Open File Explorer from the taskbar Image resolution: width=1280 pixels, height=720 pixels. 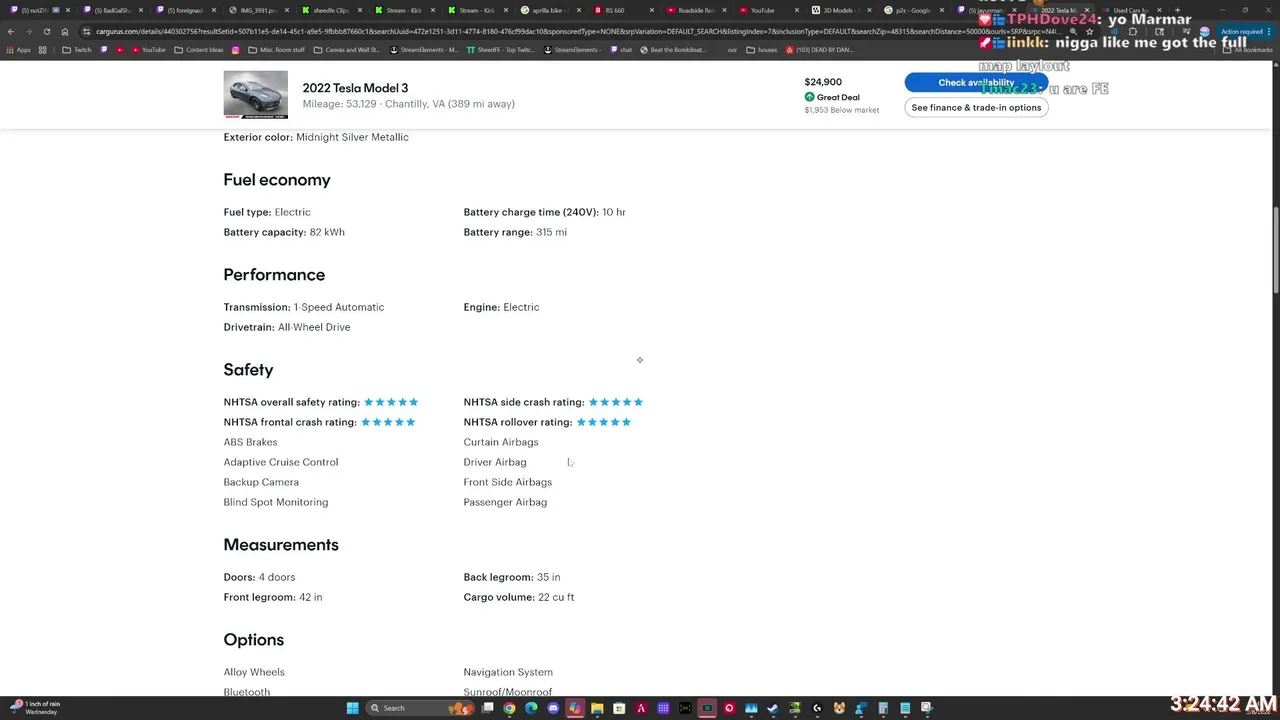point(597,708)
